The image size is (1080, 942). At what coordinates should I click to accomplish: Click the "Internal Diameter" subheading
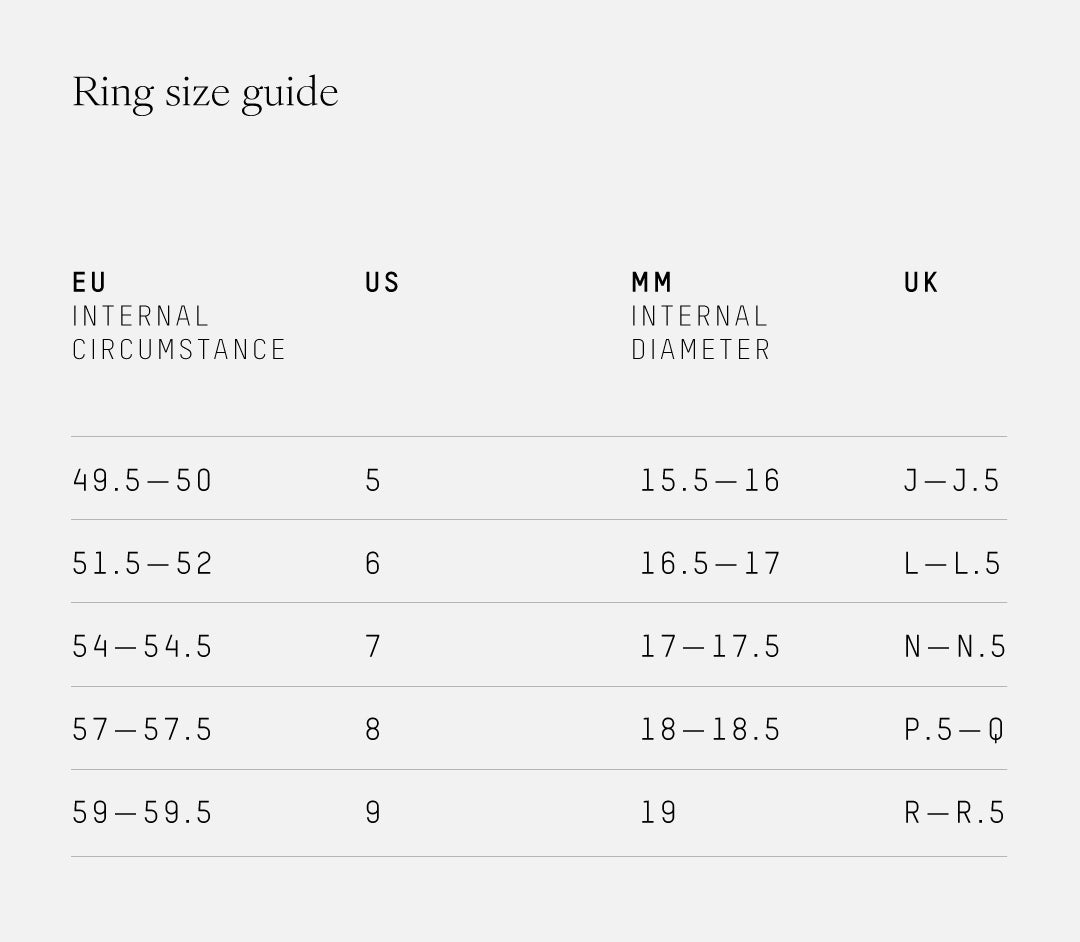tap(701, 333)
